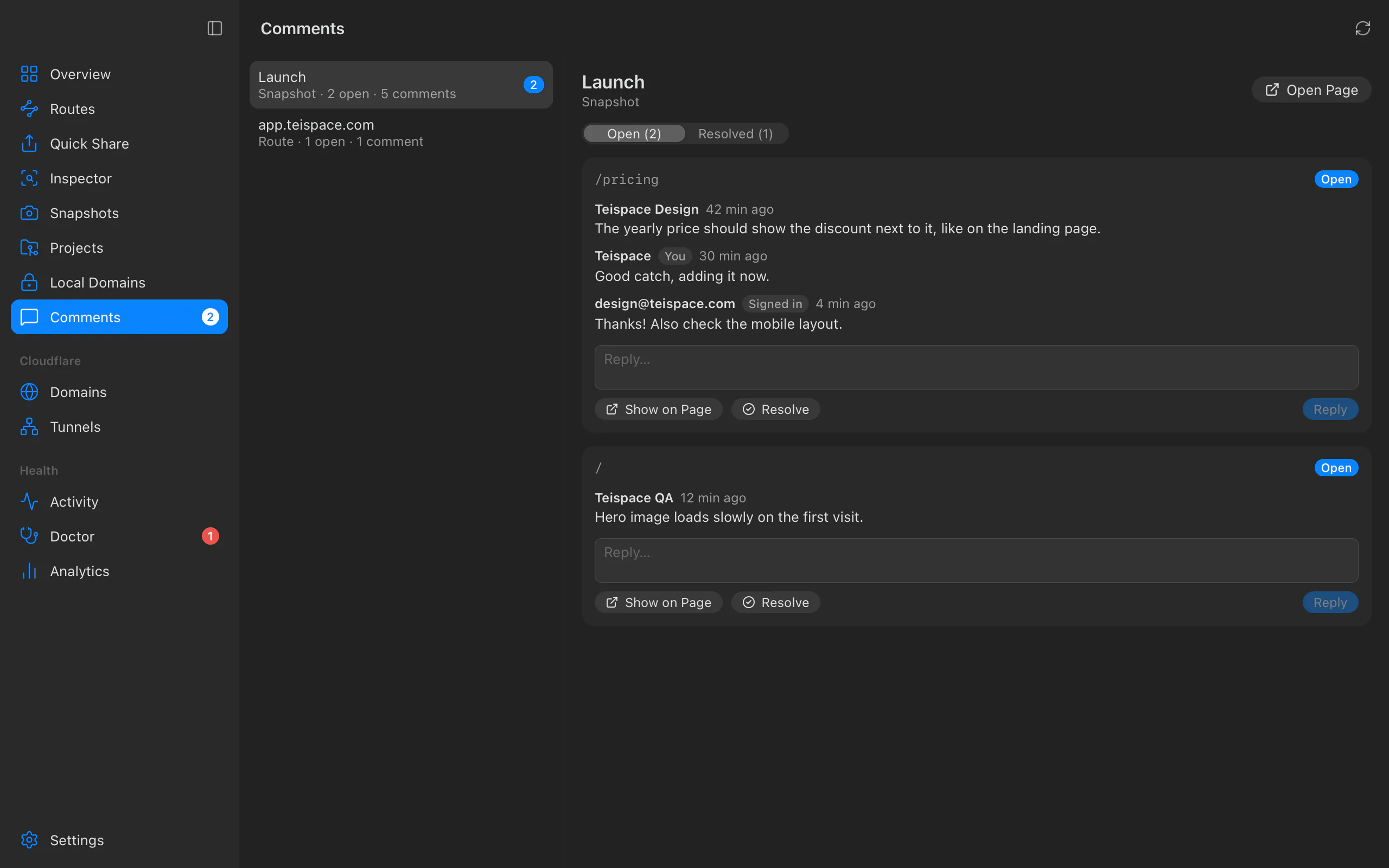Toggle the sidebar panel icon
Viewport: 1389px width, 868px height.
tap(215, 28)
